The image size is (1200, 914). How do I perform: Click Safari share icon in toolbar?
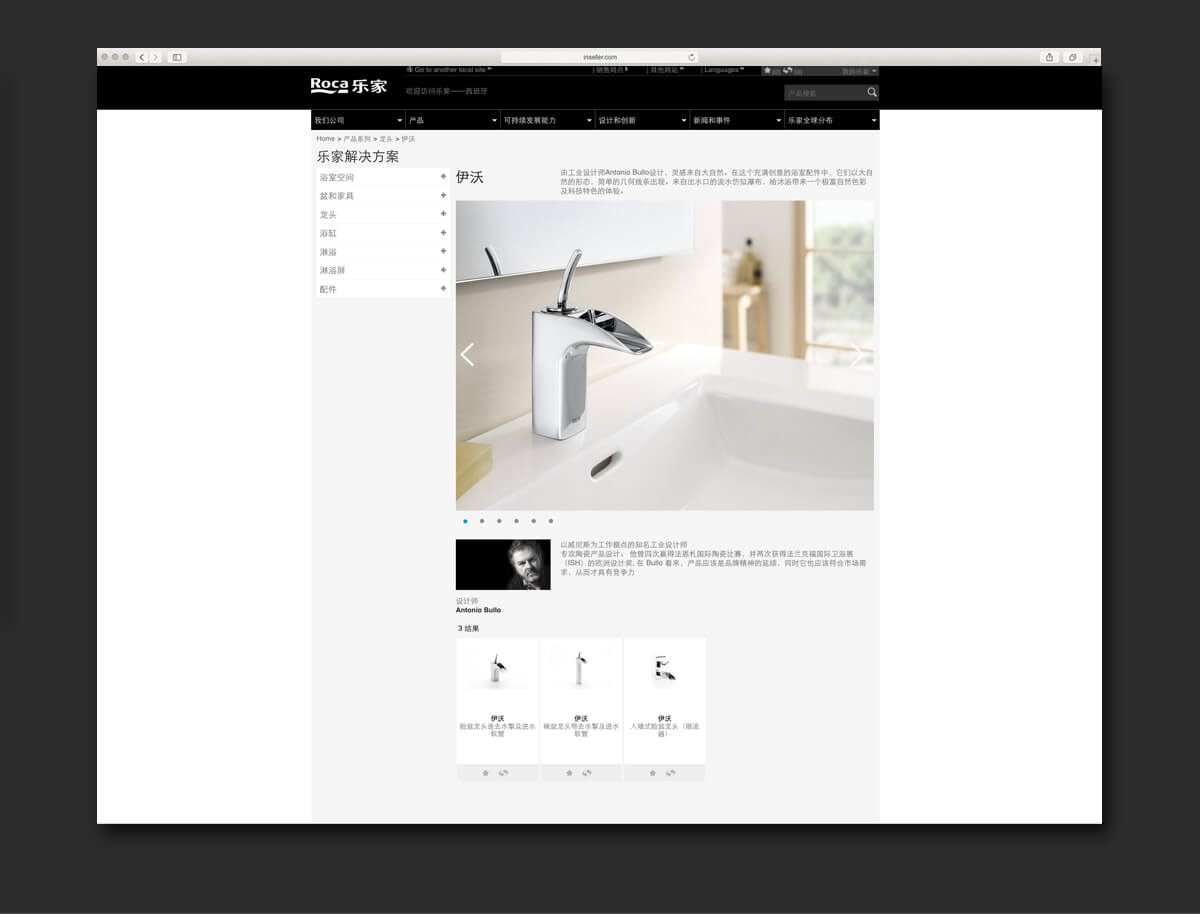(1049, 57)
